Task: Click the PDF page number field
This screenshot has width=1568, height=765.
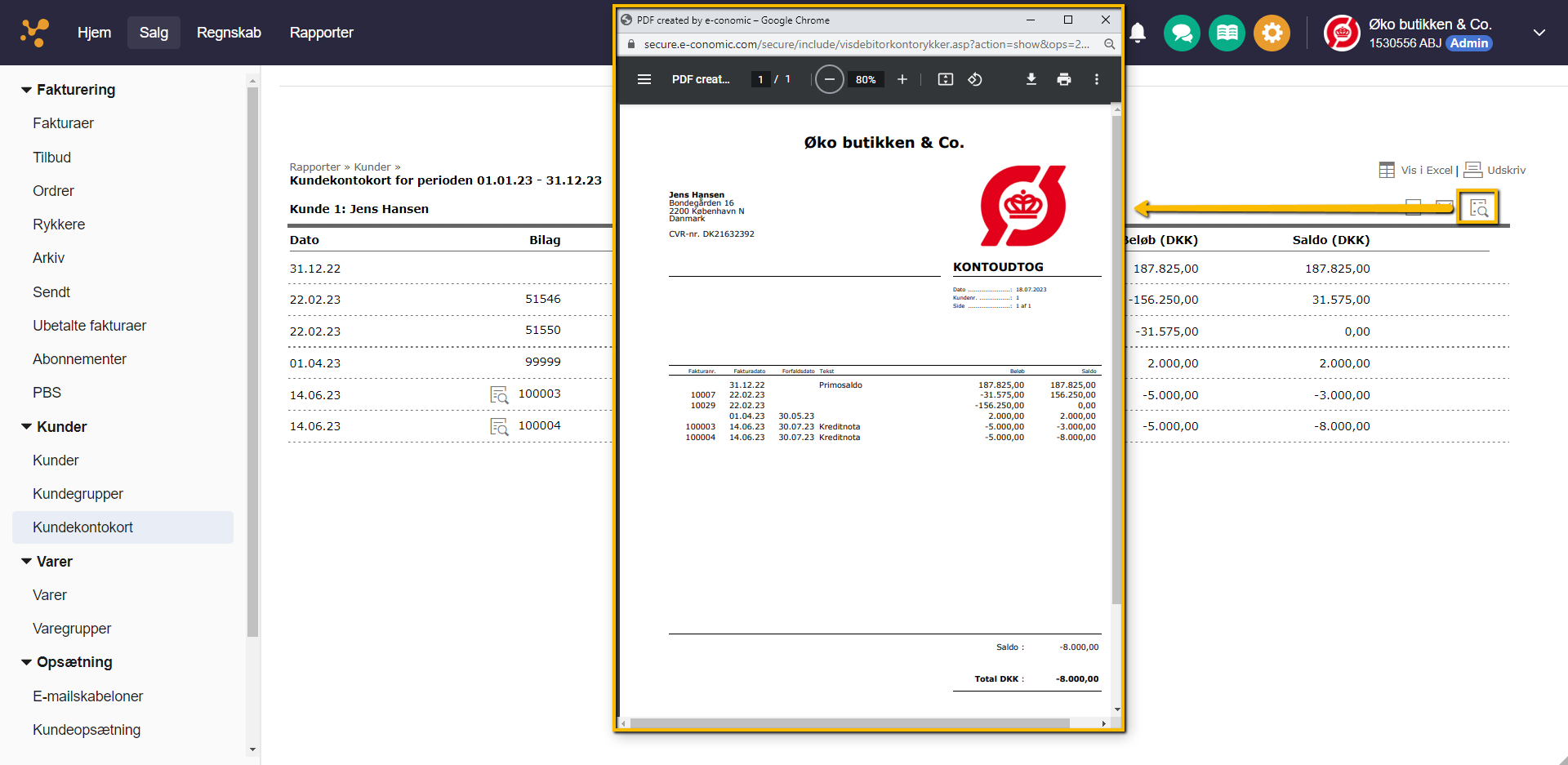Action: pyautogui.click(x=760, y=79)
